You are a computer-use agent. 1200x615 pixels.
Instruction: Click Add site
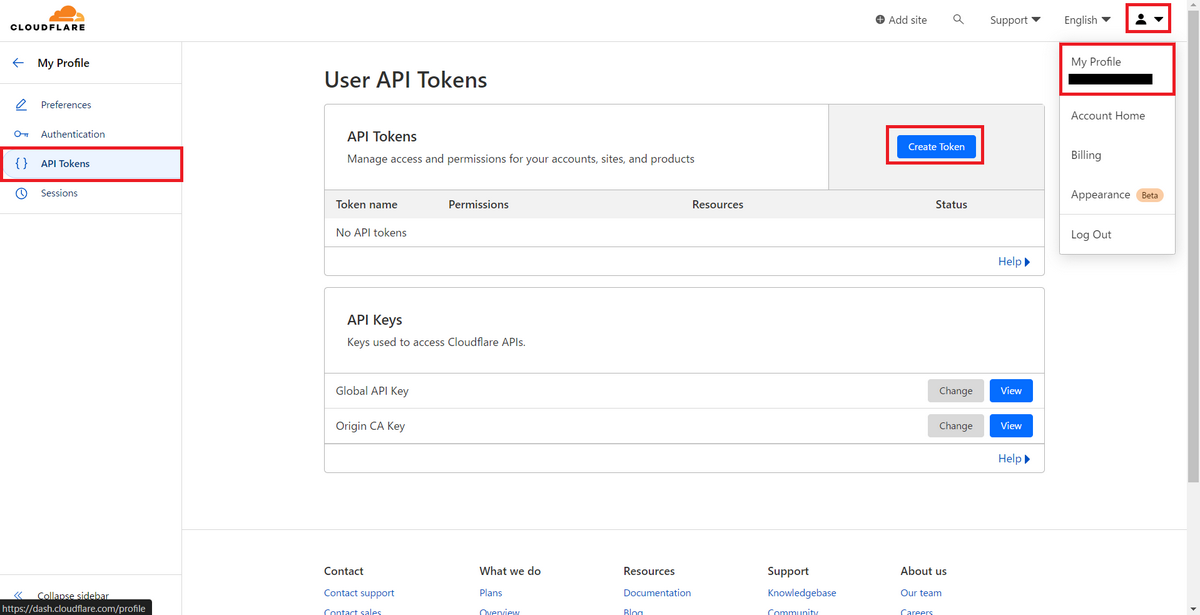(x=901, y=20)
